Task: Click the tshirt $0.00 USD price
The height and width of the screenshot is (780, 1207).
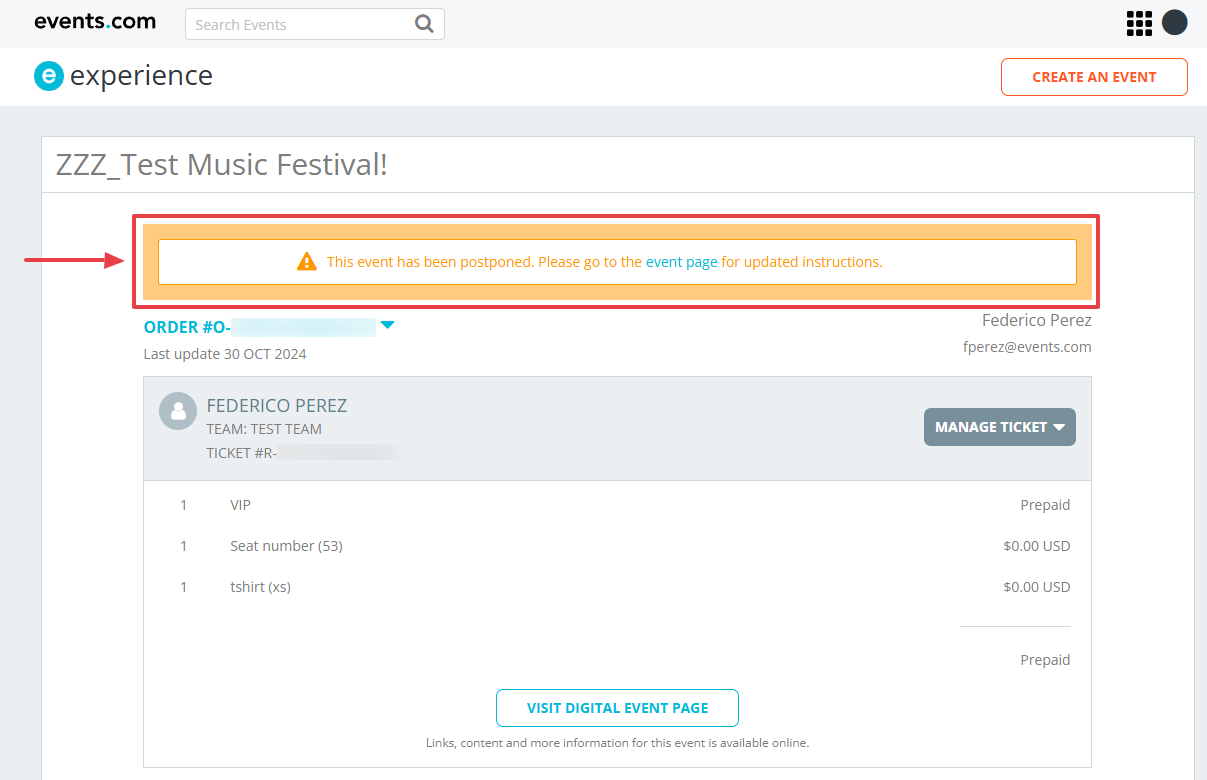Action: click(x=1037, y=587)
